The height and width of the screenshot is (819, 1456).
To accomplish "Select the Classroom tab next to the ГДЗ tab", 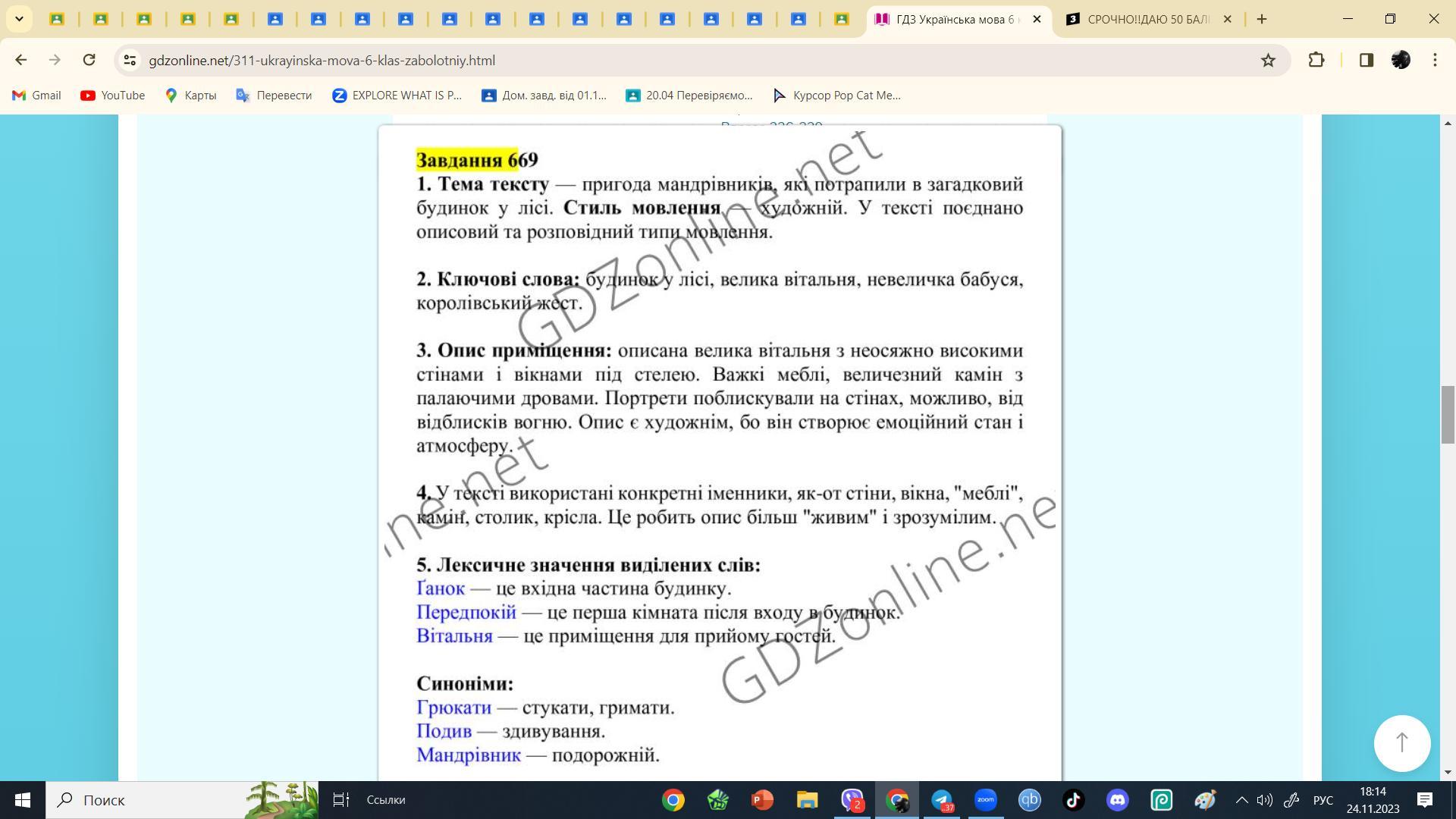I will pos(842,19).
